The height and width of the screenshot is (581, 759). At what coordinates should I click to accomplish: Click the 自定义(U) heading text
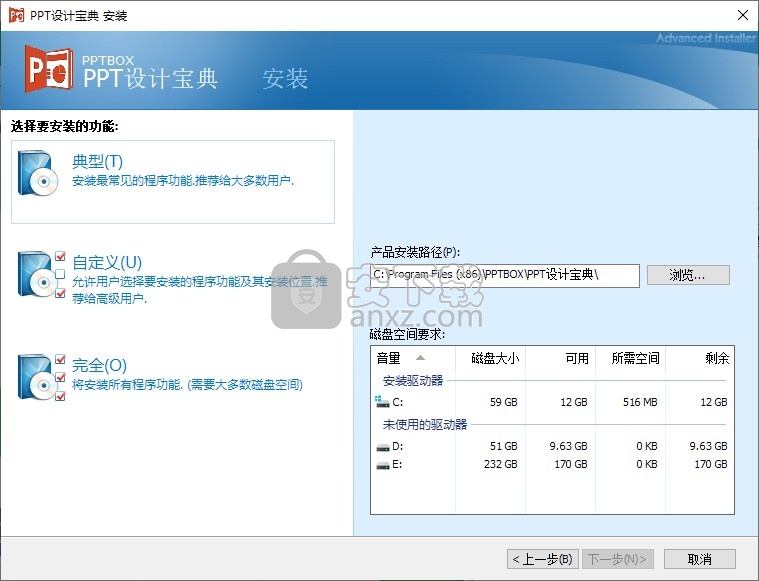click(107, 262)
